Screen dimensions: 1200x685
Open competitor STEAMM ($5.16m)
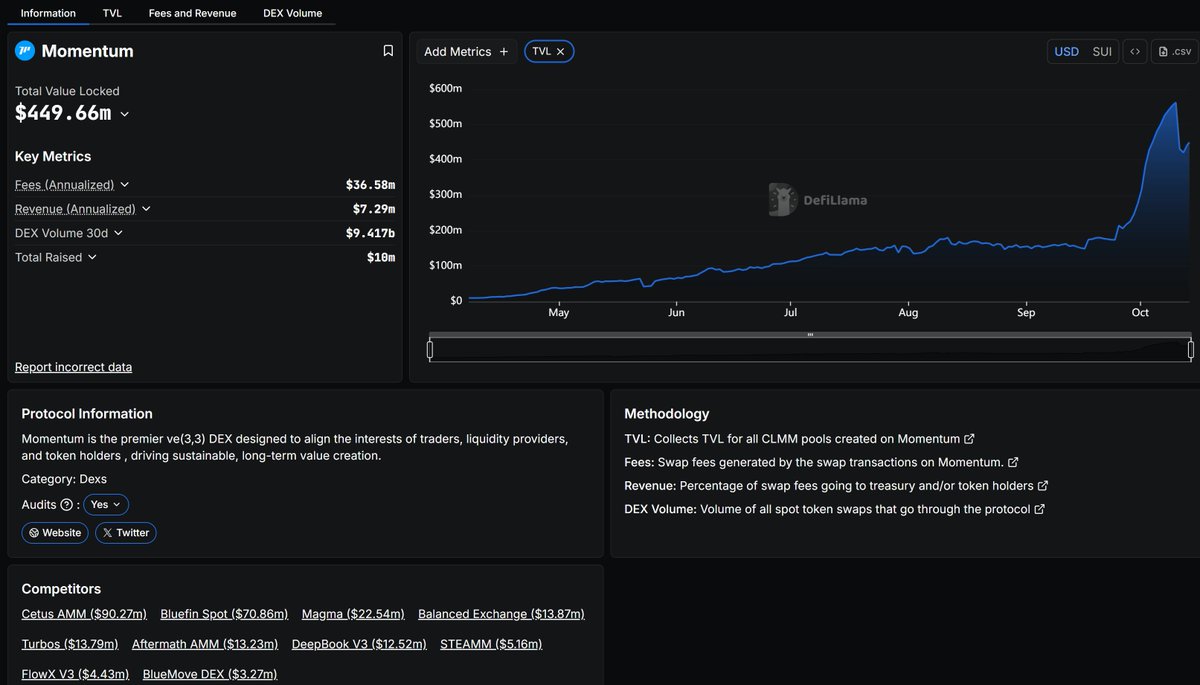click(x=491, y=644)
